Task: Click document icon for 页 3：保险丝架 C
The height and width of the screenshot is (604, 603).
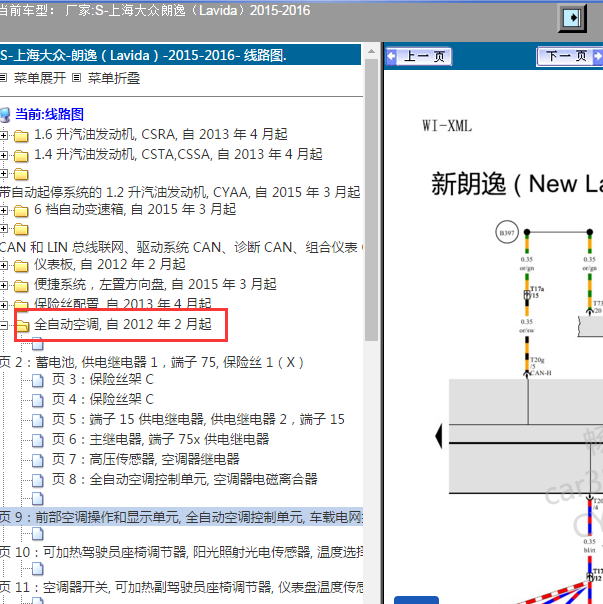Action: tap(37, 380)
